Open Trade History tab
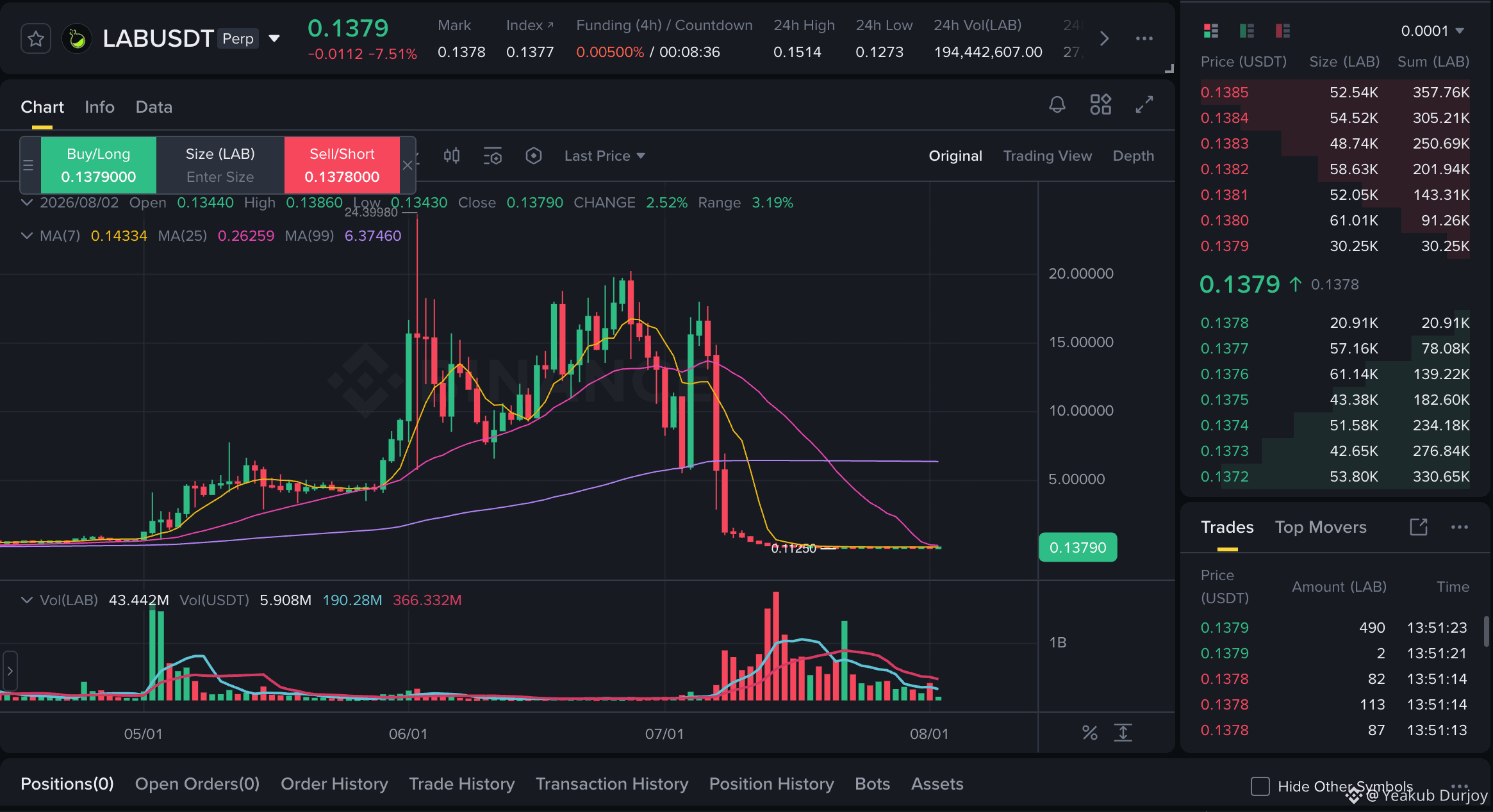The image size is (1493, 812). coord(462,784)
